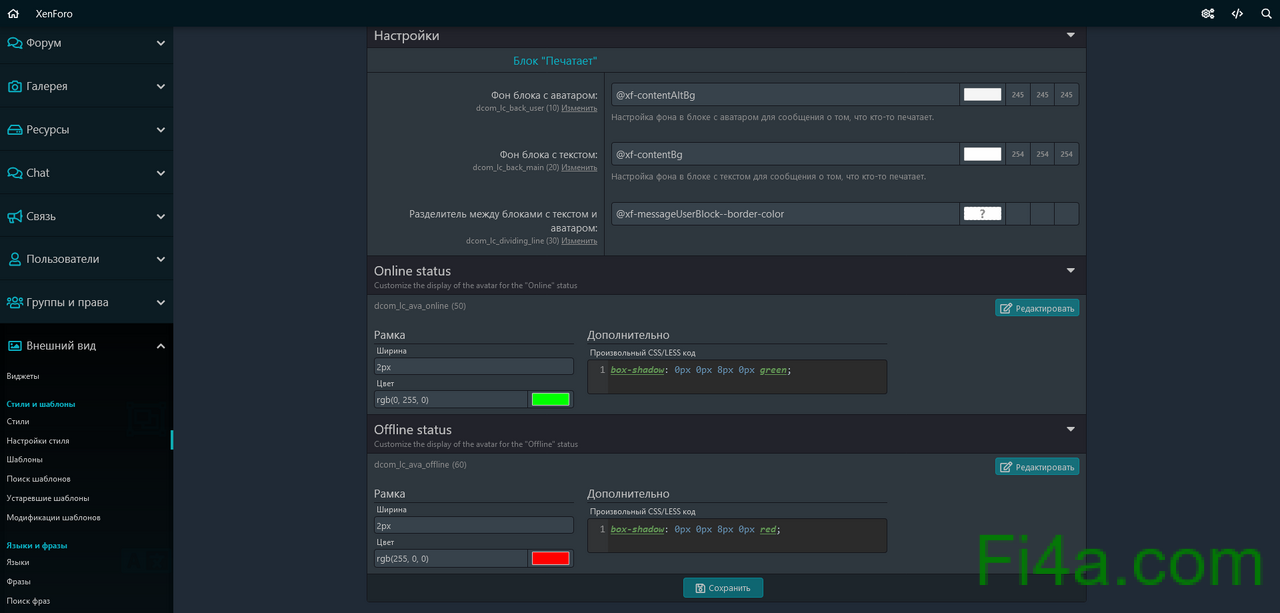
Task: Open Настройки стиля in sidebar
Action: tap(38, 441)
